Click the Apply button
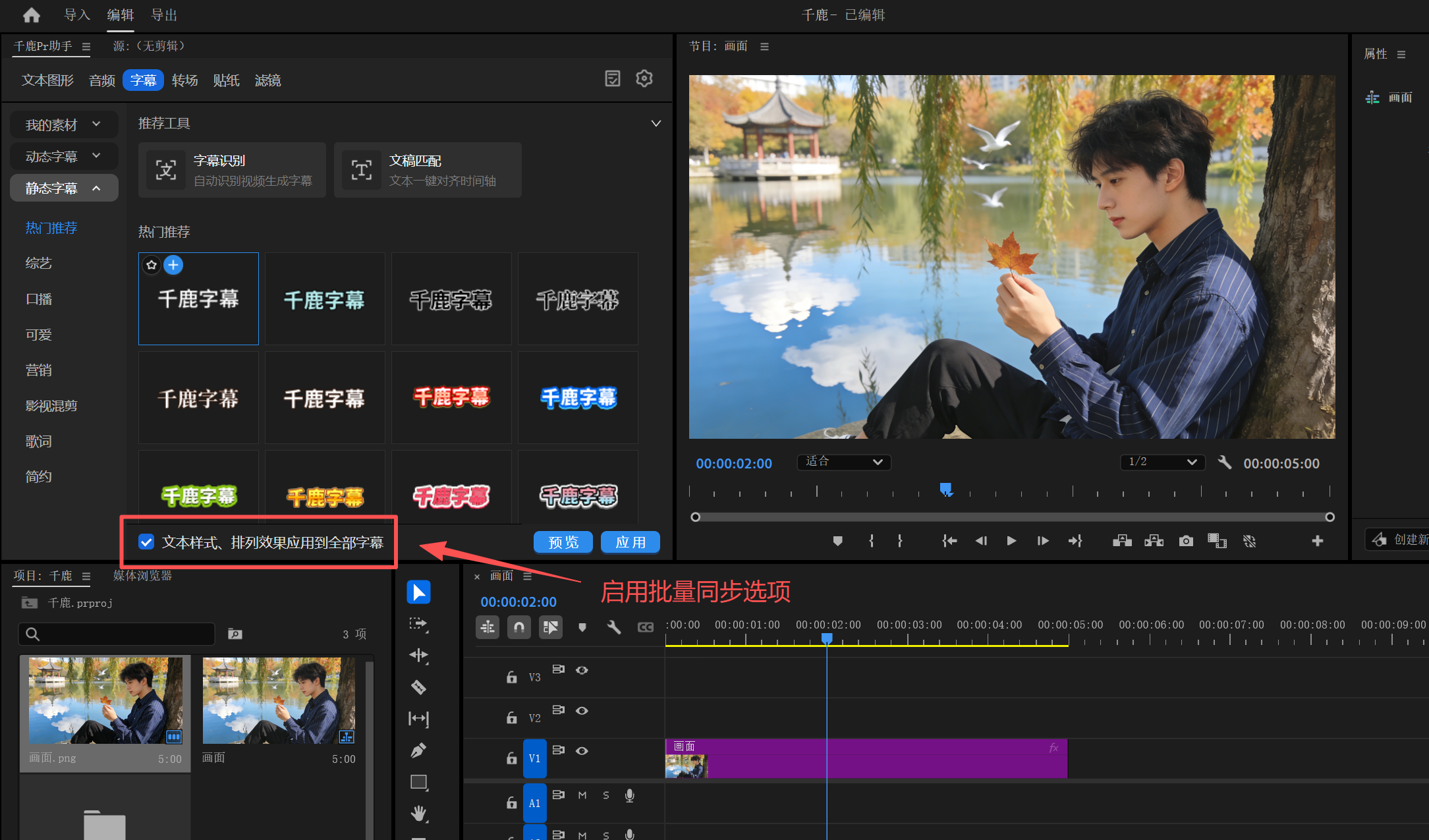This screenshot has height=840, width=1429. [630, 542]
